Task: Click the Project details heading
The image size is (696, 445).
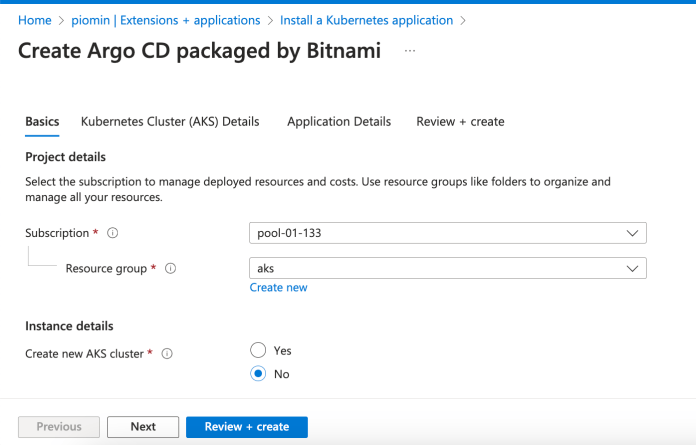Action: [x=66, y=157]
